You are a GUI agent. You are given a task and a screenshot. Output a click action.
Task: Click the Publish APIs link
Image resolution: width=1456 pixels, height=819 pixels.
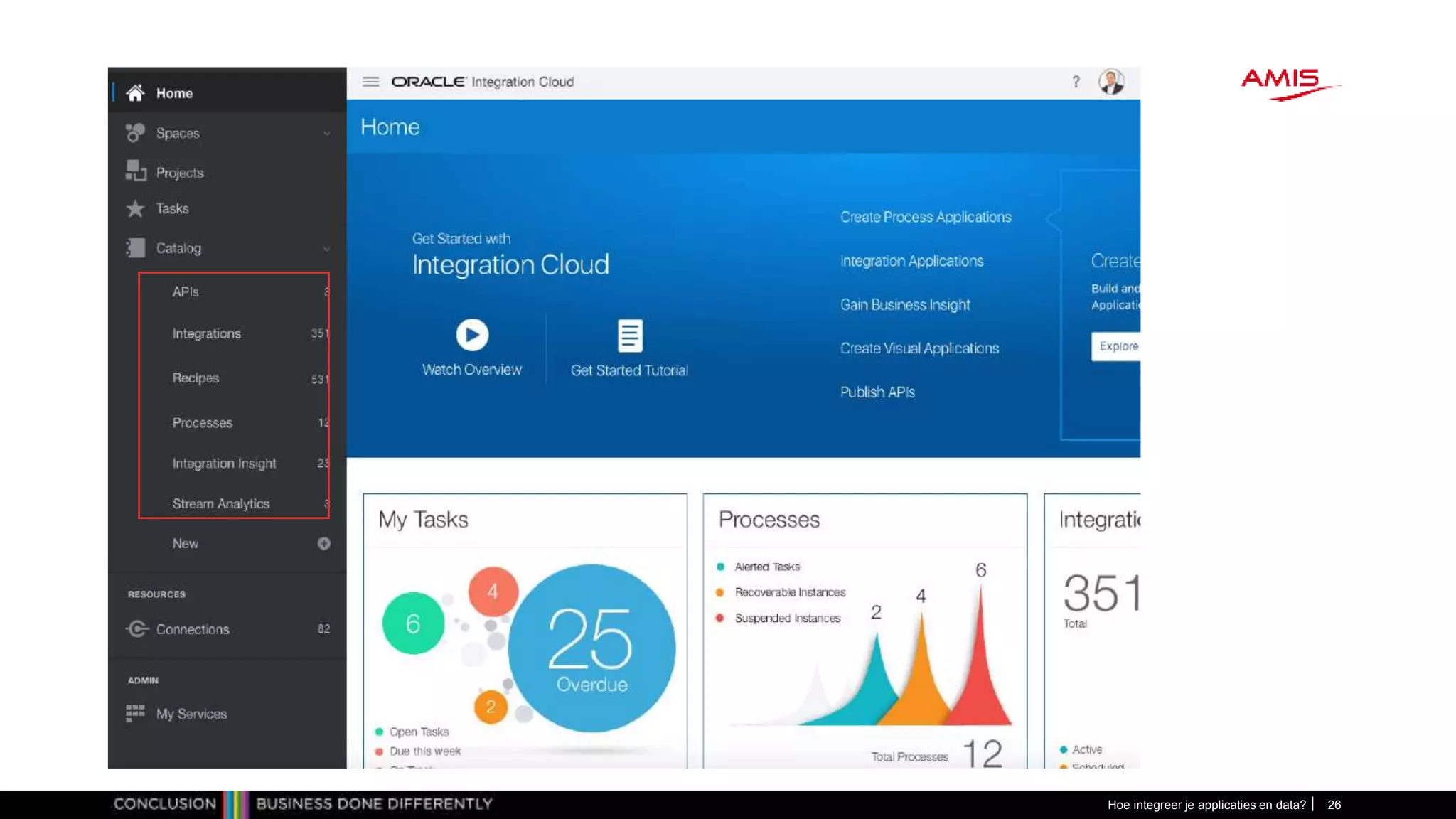[877, 392]
